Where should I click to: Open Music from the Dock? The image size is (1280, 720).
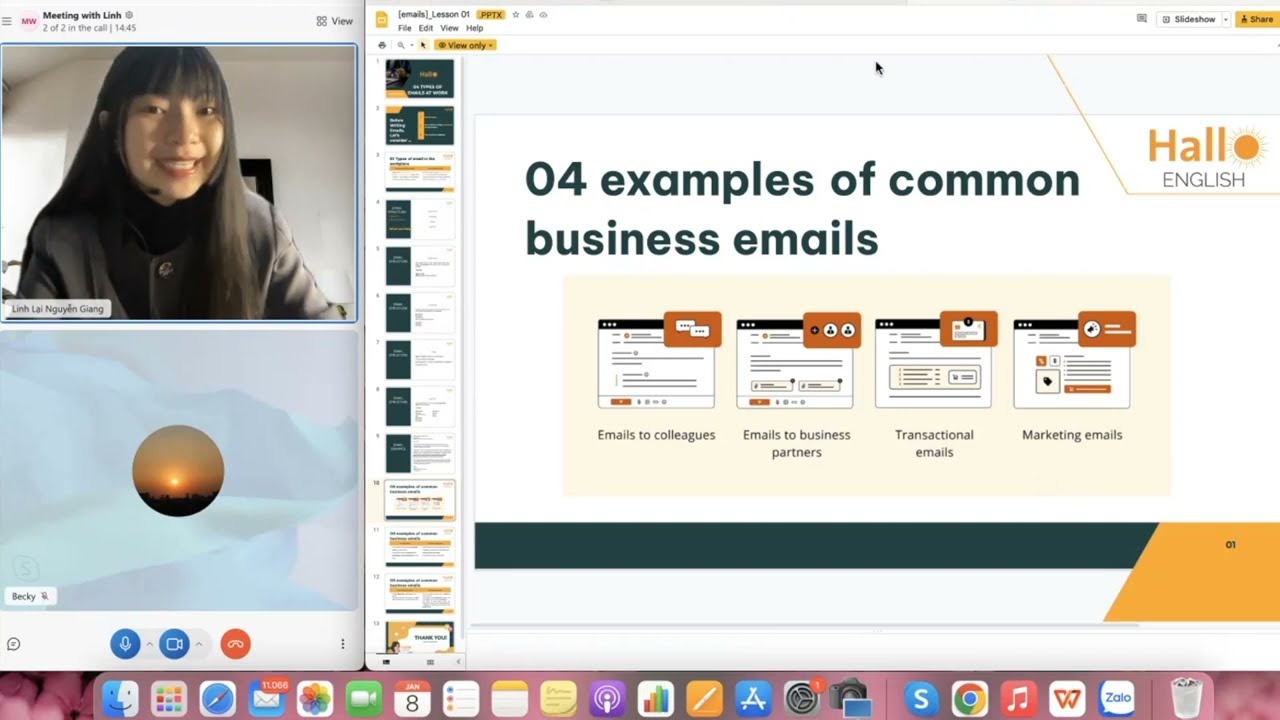point(1019,699)
